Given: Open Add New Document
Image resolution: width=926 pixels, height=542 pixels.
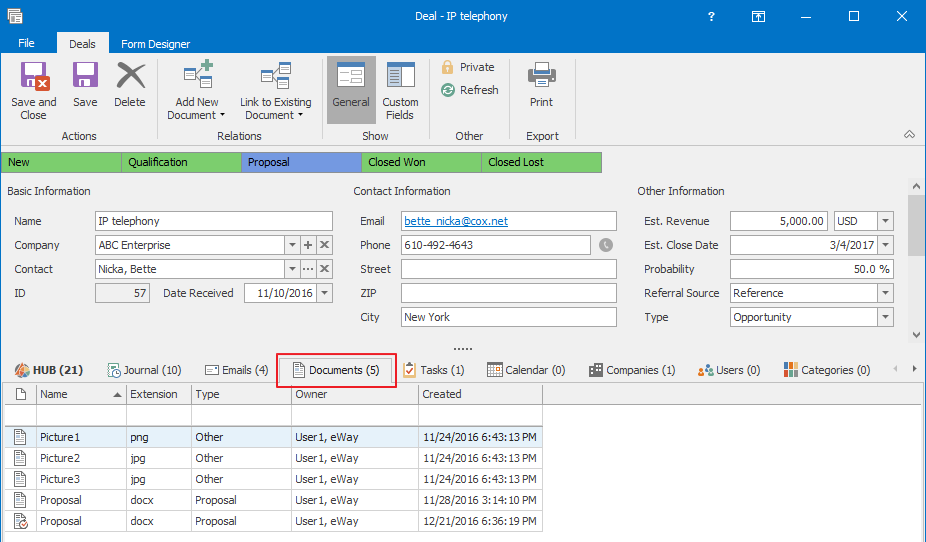Looking at the screenshot, I should click(197, 90).
